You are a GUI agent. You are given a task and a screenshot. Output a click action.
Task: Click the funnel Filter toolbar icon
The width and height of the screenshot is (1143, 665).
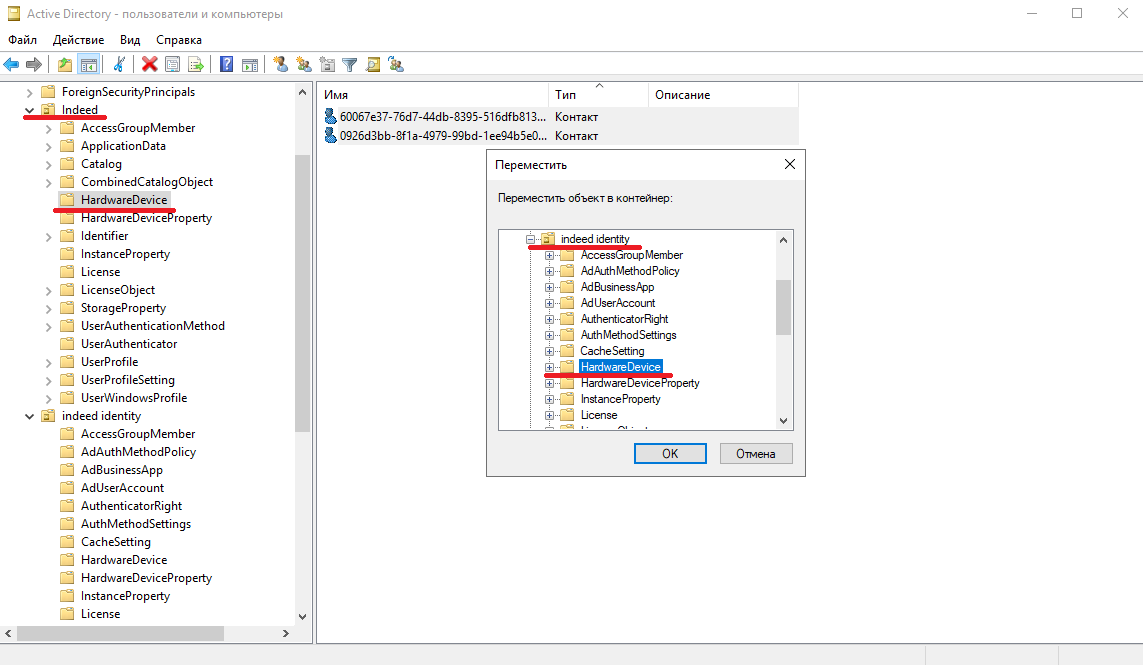(x=350, y=65)
